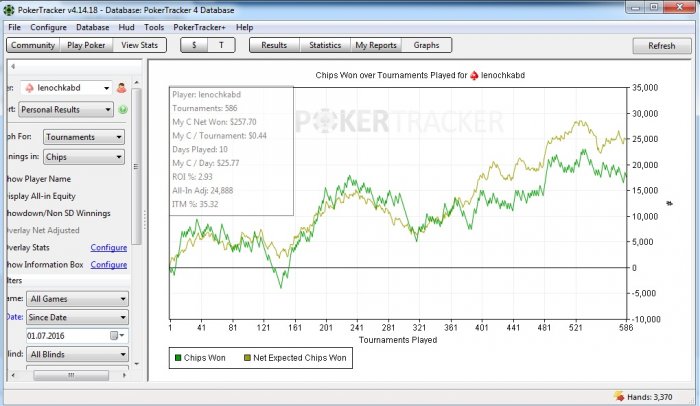This screenshot has width=700, height=406.
Task: Open the Results view
Action: pos(274,45)
